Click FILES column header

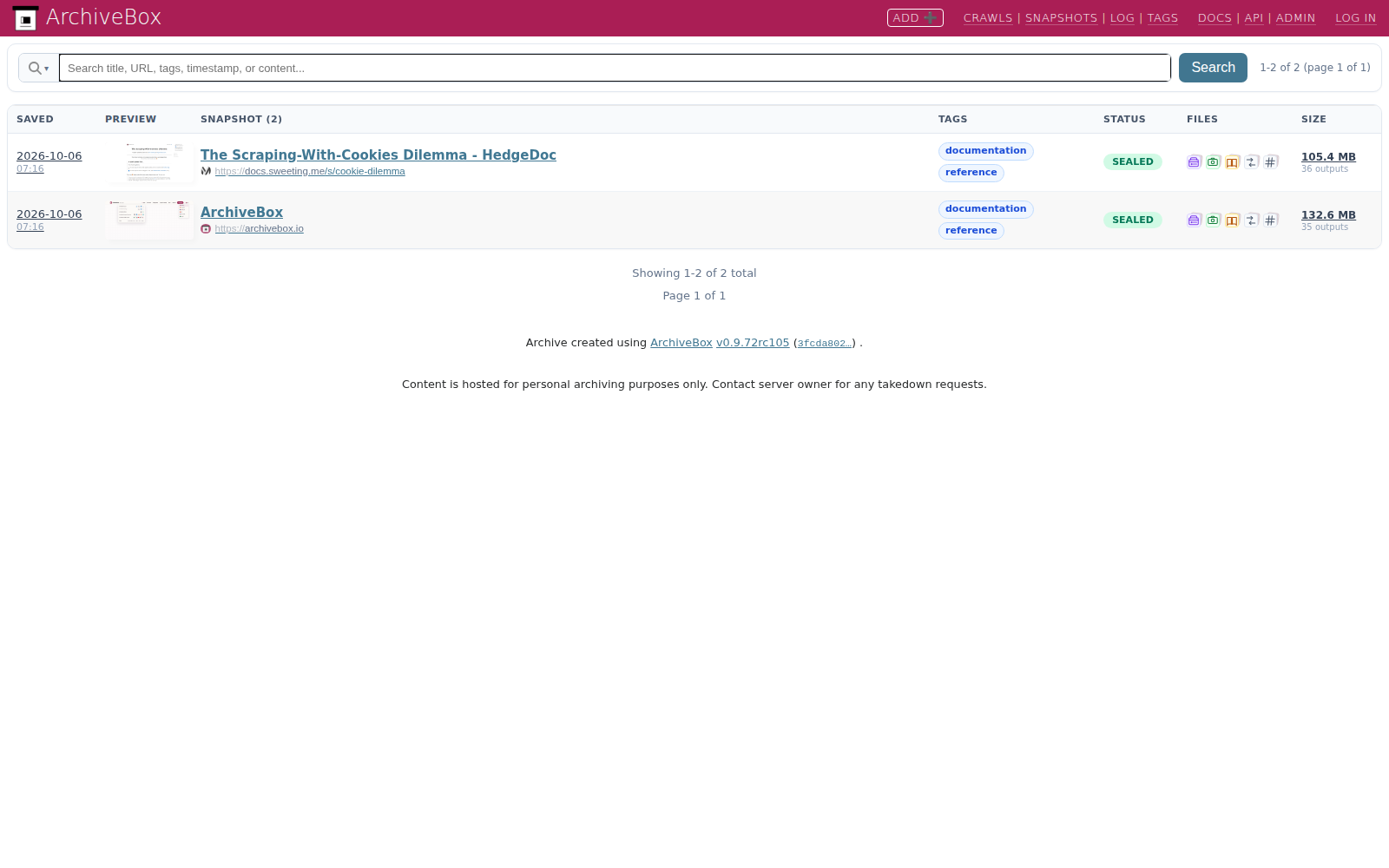[x=1202, y=120]
